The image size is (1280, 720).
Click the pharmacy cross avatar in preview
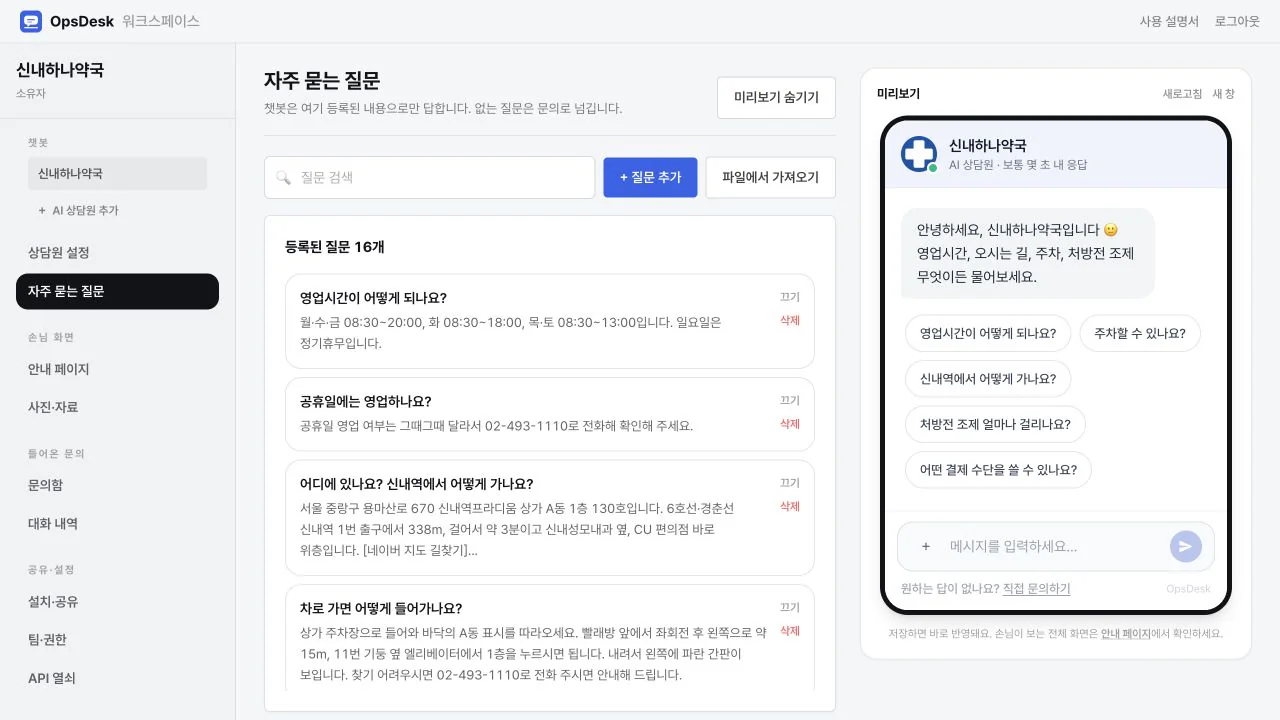(919, 154)
